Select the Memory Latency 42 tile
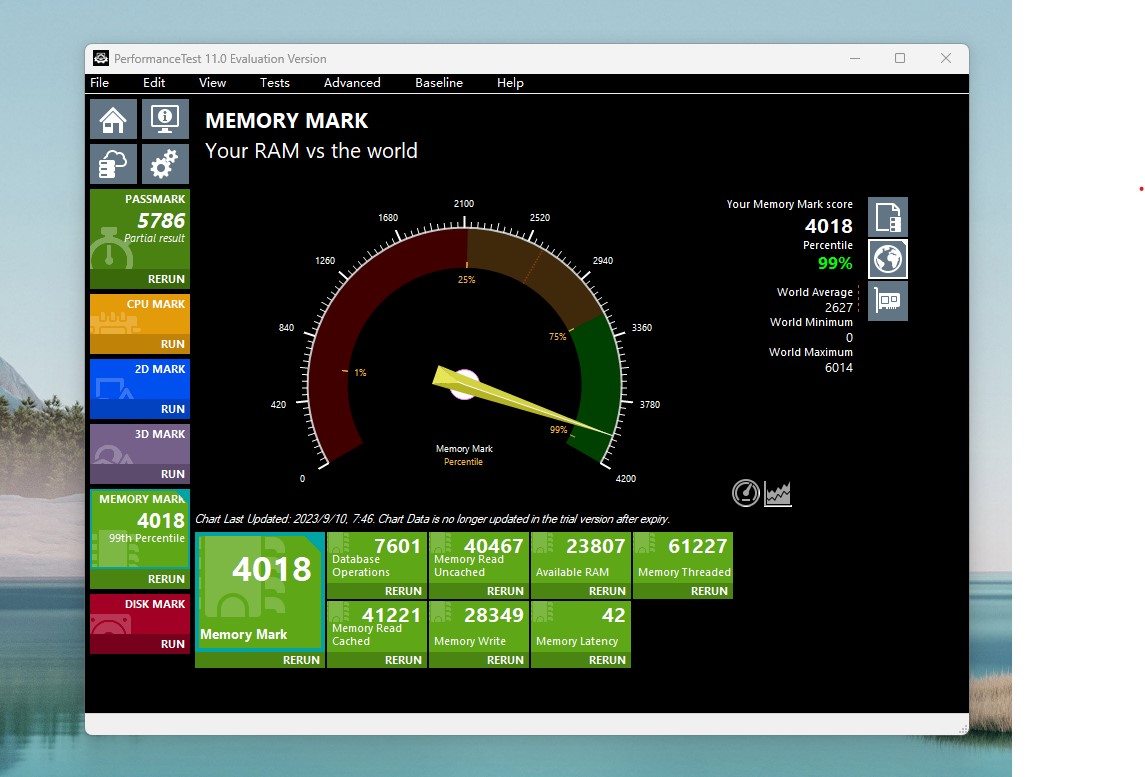 [x=581, y=627]
